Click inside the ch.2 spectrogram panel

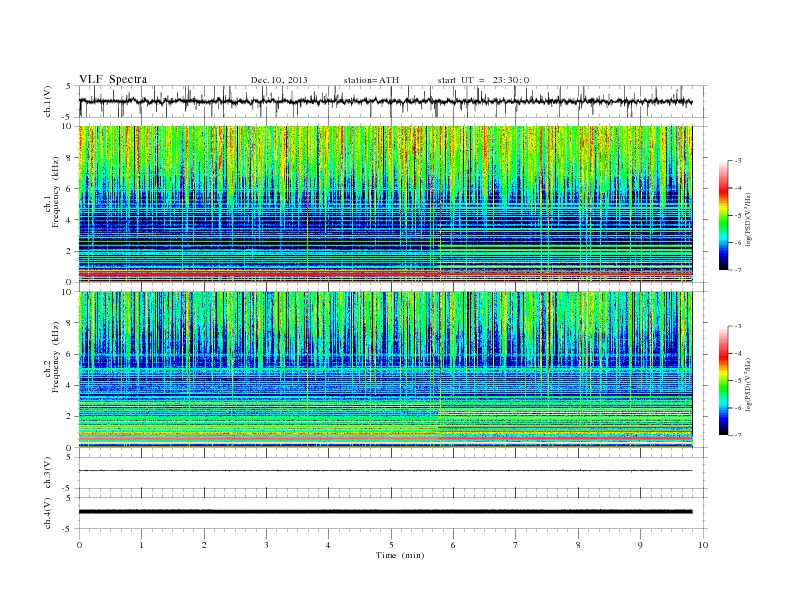point(385,370)
